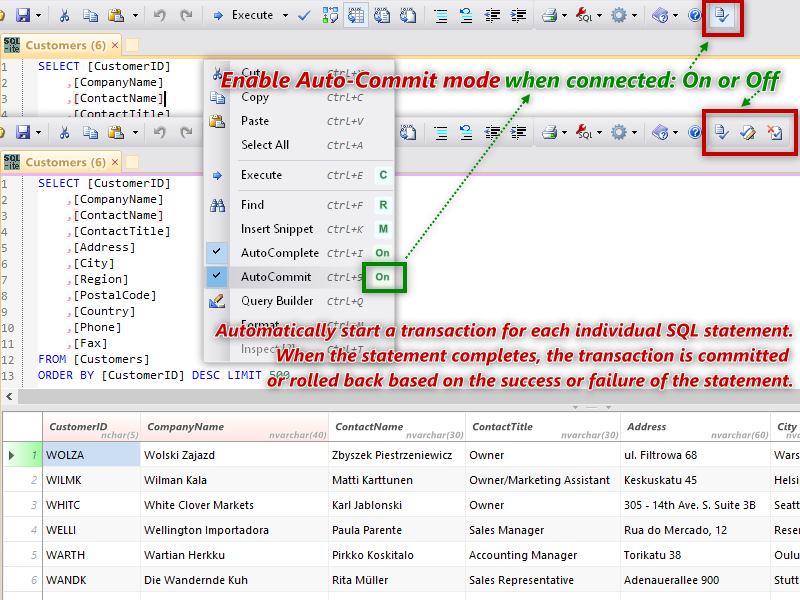
Task: Toggle the highlighted results-to-grid toolbar icon
Action: pyautogui.click(x=356, y=15)
